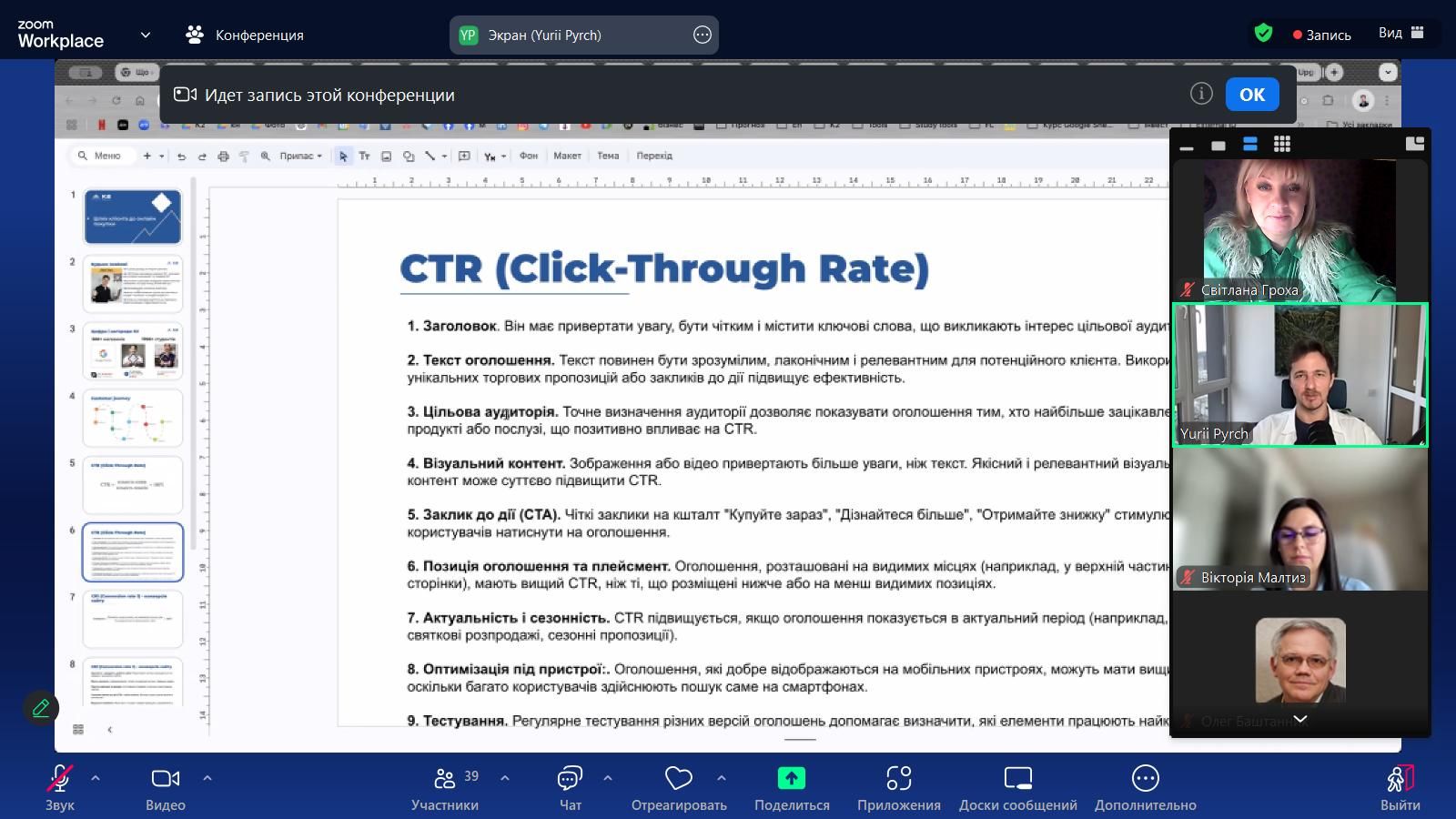Click the paint format roller icon
This screenshot has width=1456, height=819.
[244, 156]
